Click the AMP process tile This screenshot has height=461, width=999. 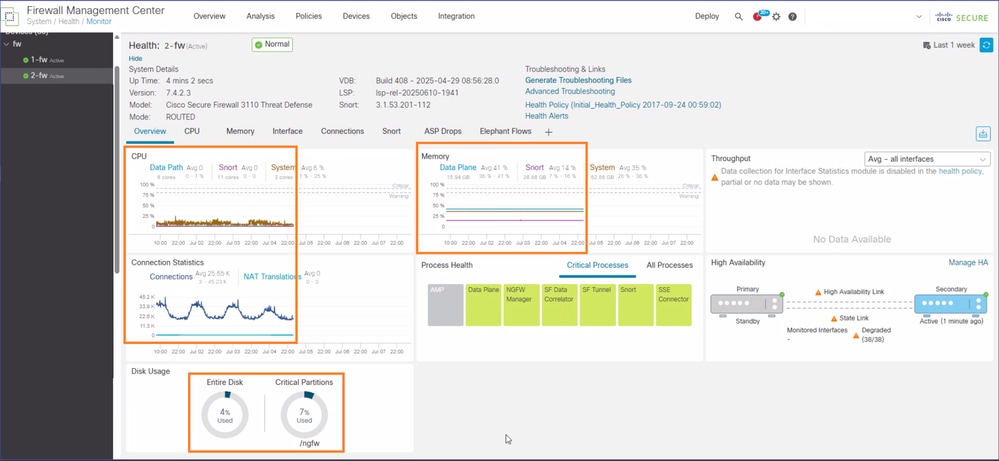[445, 305]
